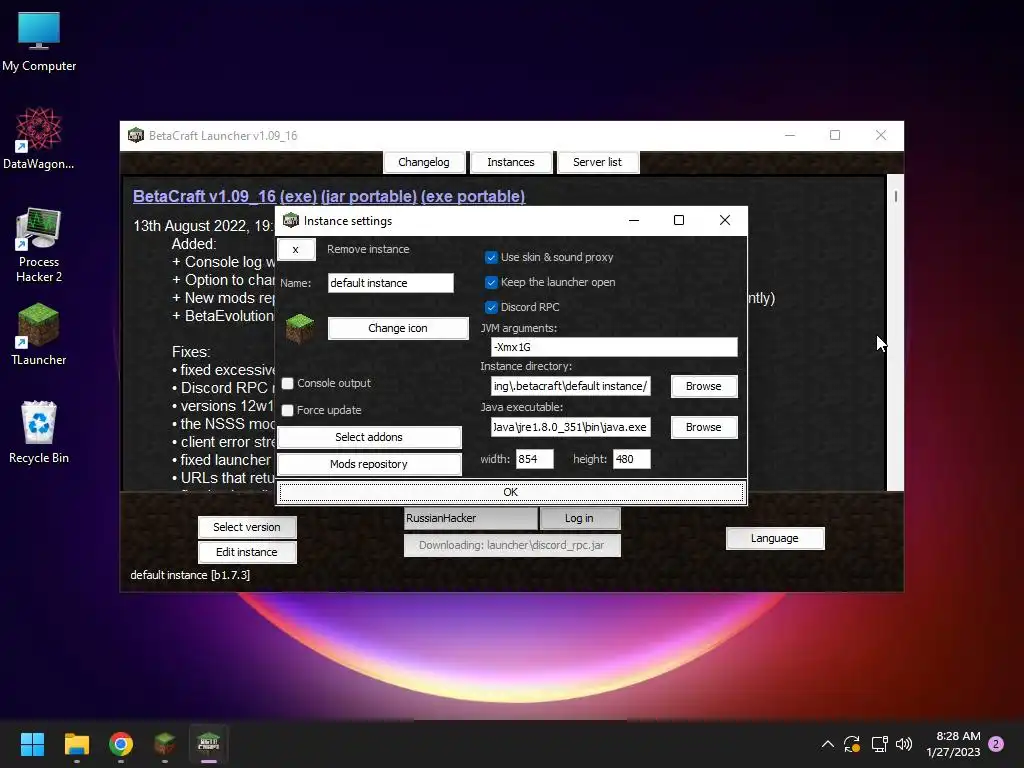Viewport: 1024px width, 768px height.
Task: Toggle Keep the launcher open checkbox
Action: click(x=491, y=282)
